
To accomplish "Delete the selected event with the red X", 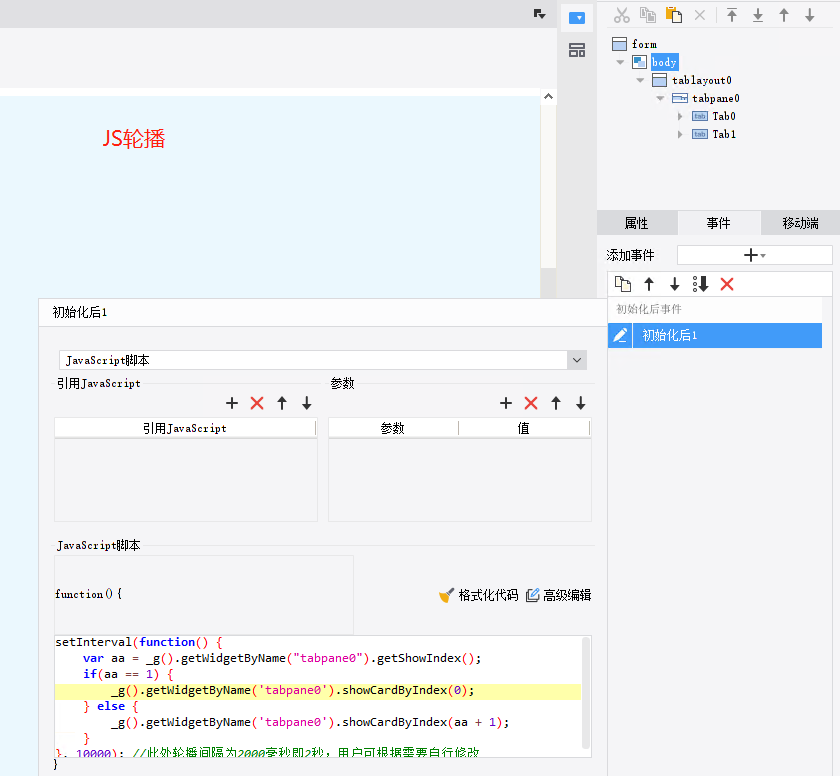I will tap(727, 284).
